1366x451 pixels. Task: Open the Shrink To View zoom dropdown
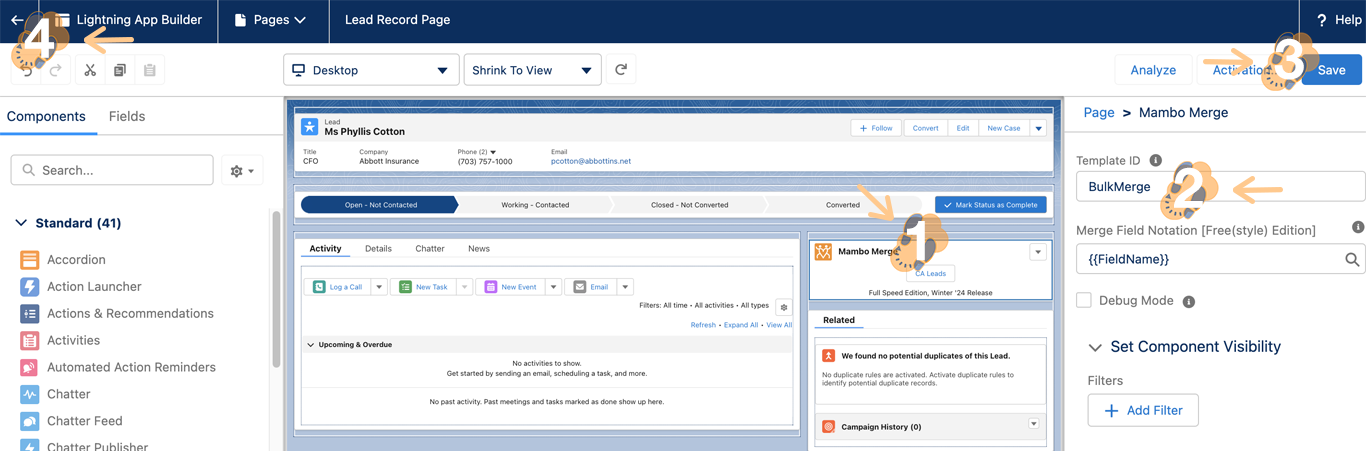point(532,70)
